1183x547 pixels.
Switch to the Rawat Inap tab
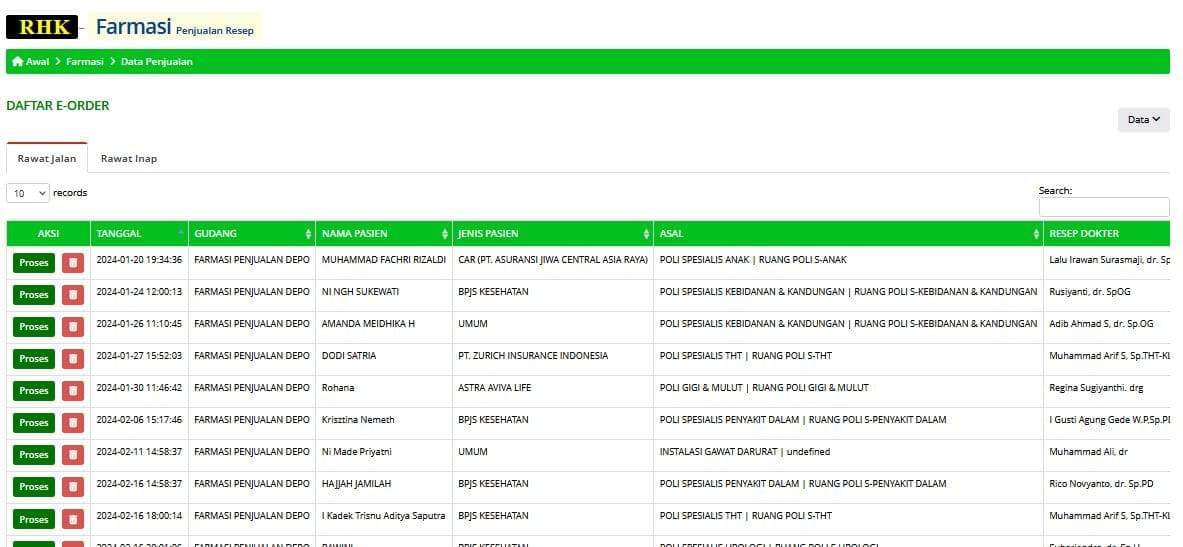[128, 159]
